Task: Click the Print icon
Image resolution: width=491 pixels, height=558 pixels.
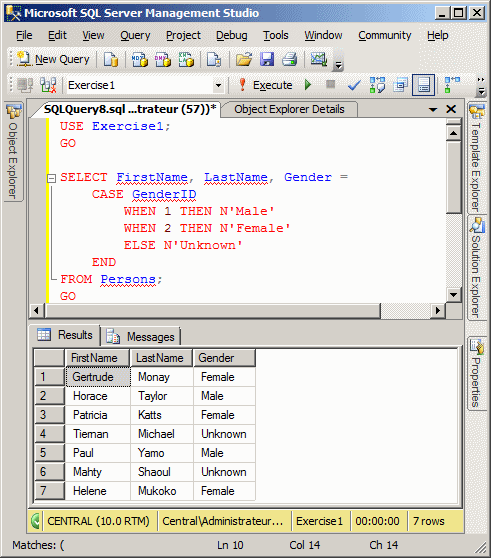Action: pos(290,59)
